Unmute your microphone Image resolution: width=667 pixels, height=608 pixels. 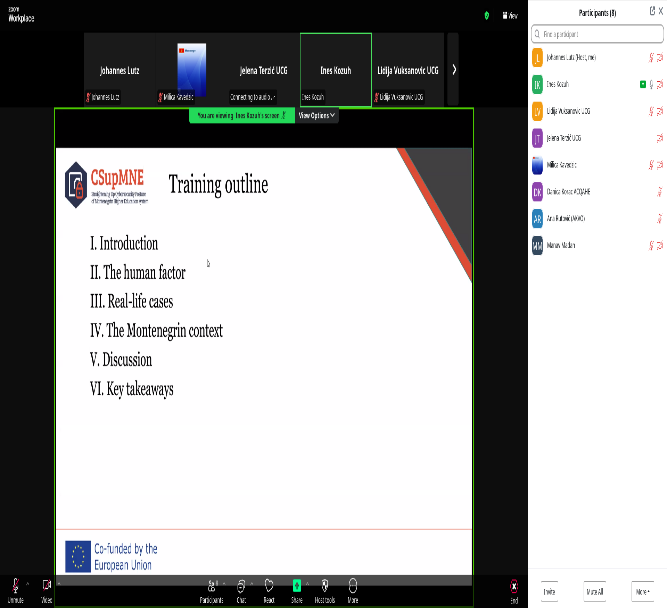coord(15,591)
